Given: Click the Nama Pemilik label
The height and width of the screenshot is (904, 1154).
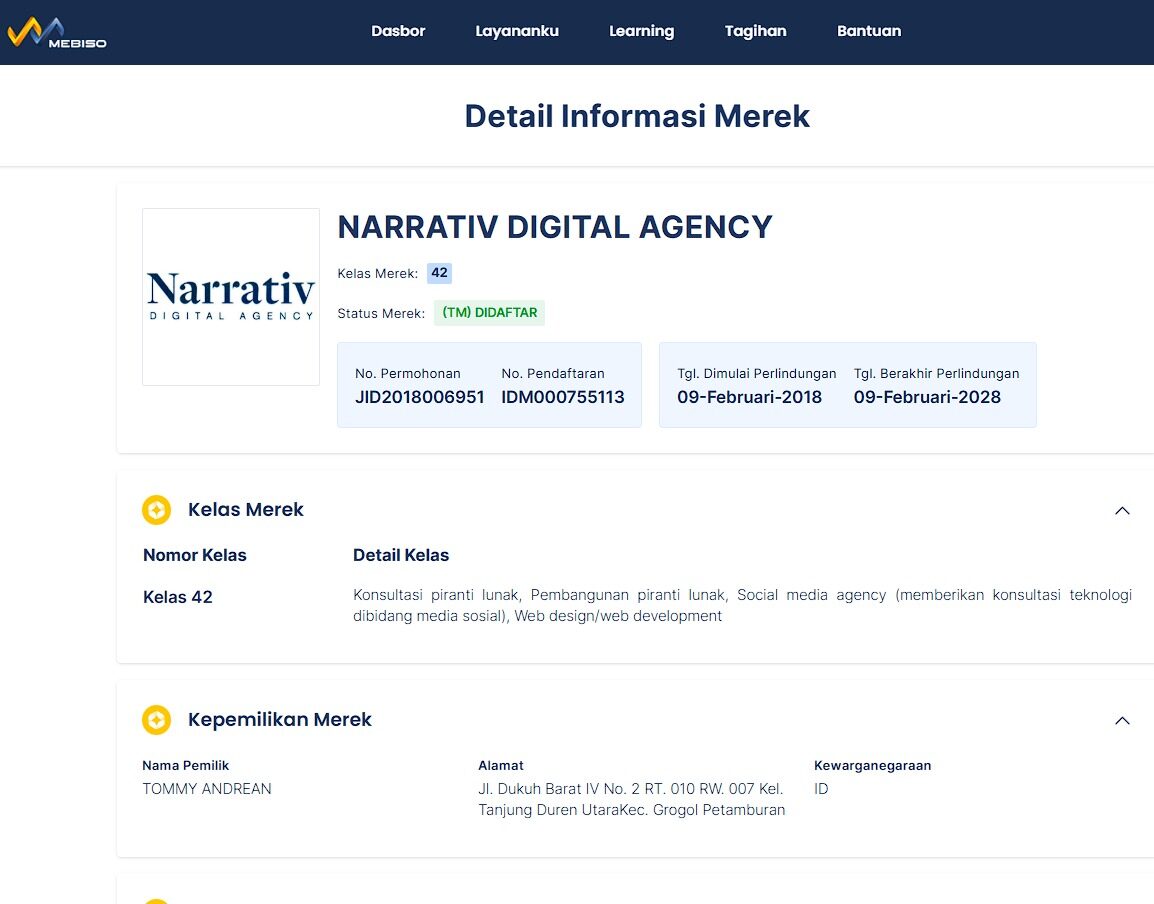Looking at the screenshot, I should point(185,766).
